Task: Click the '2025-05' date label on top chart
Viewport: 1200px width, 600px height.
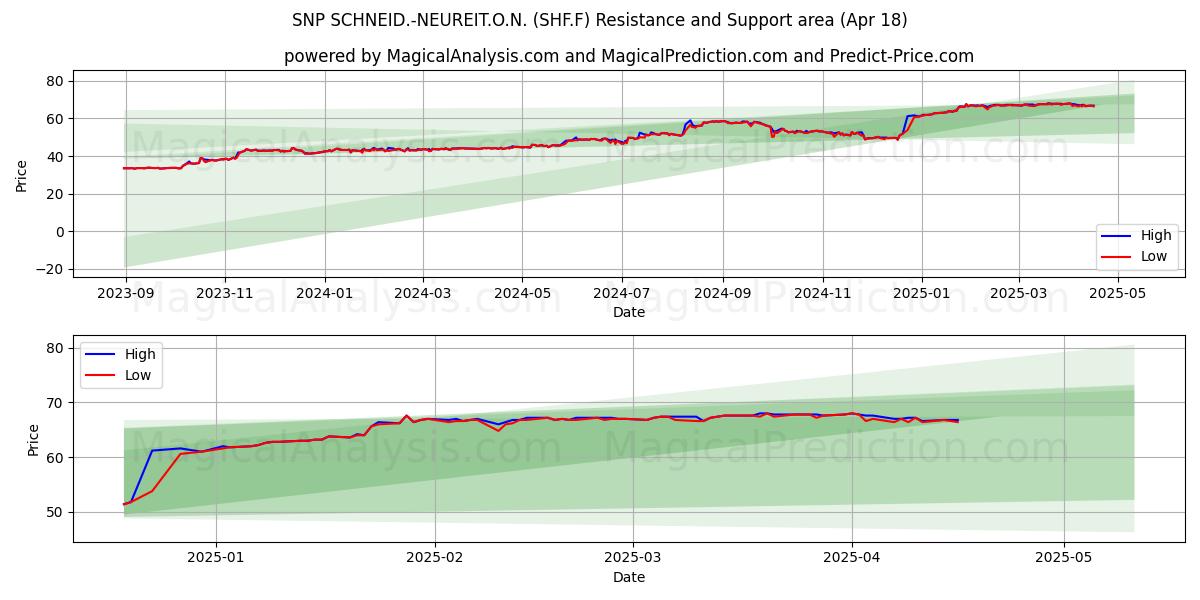Action: tap(1118, 294)
